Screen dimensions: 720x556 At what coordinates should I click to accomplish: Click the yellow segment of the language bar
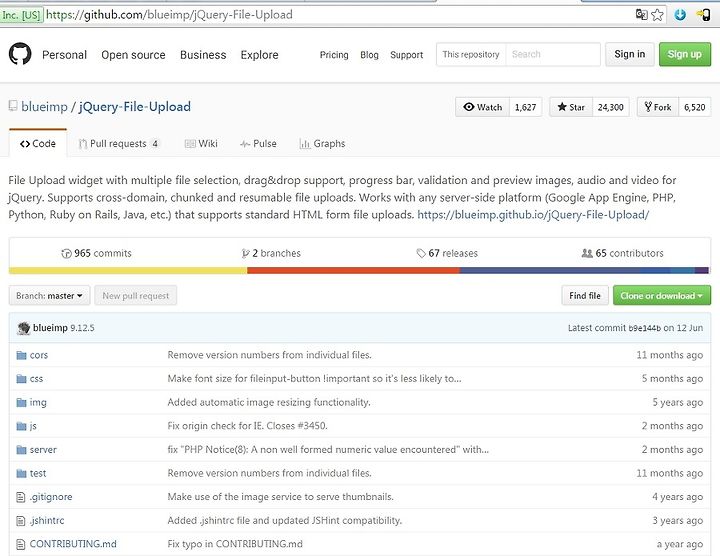[128, 270]
